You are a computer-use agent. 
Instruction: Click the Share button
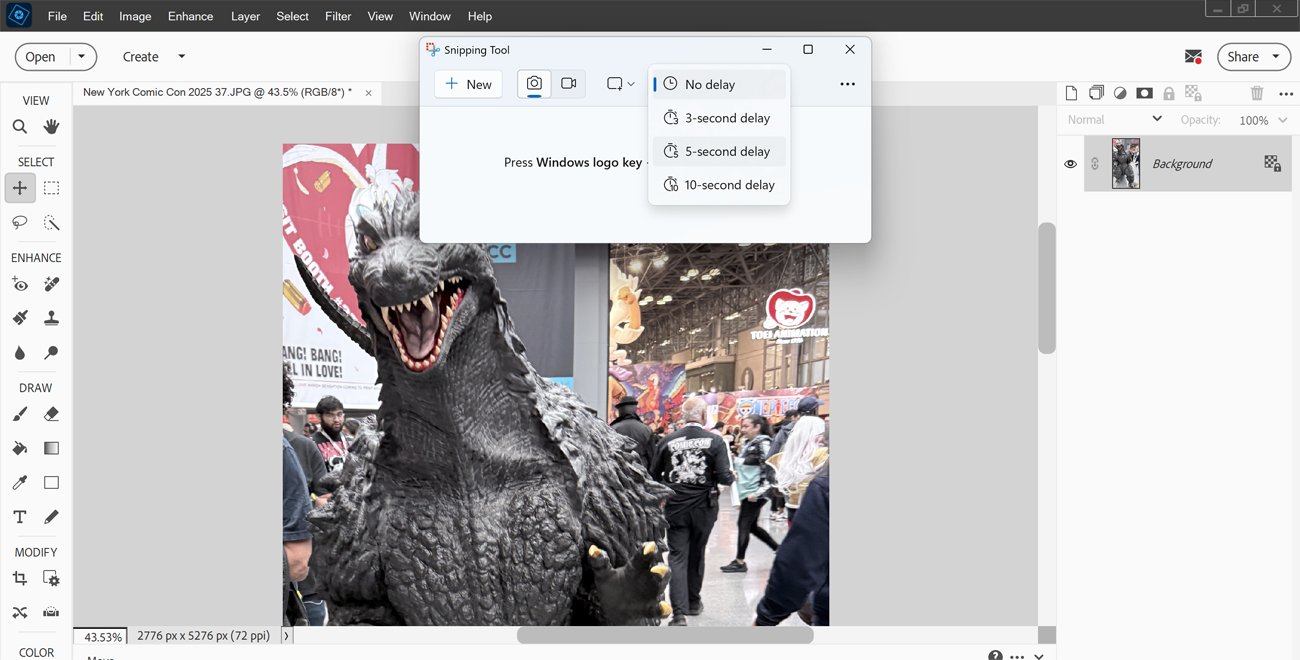tap(1243, 57)
